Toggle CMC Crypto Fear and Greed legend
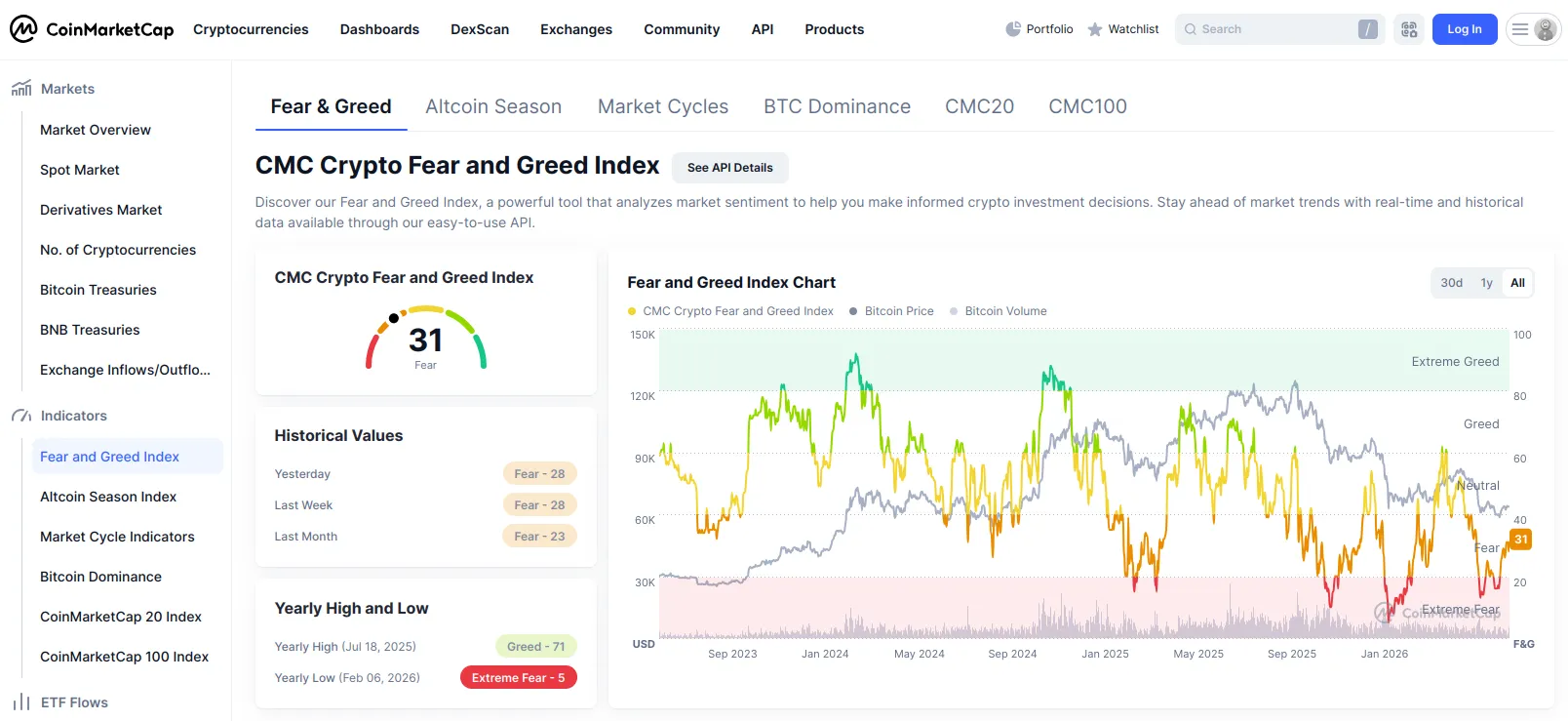The height and width of the screenshot is (721, 1568). [x=730, y=311]
